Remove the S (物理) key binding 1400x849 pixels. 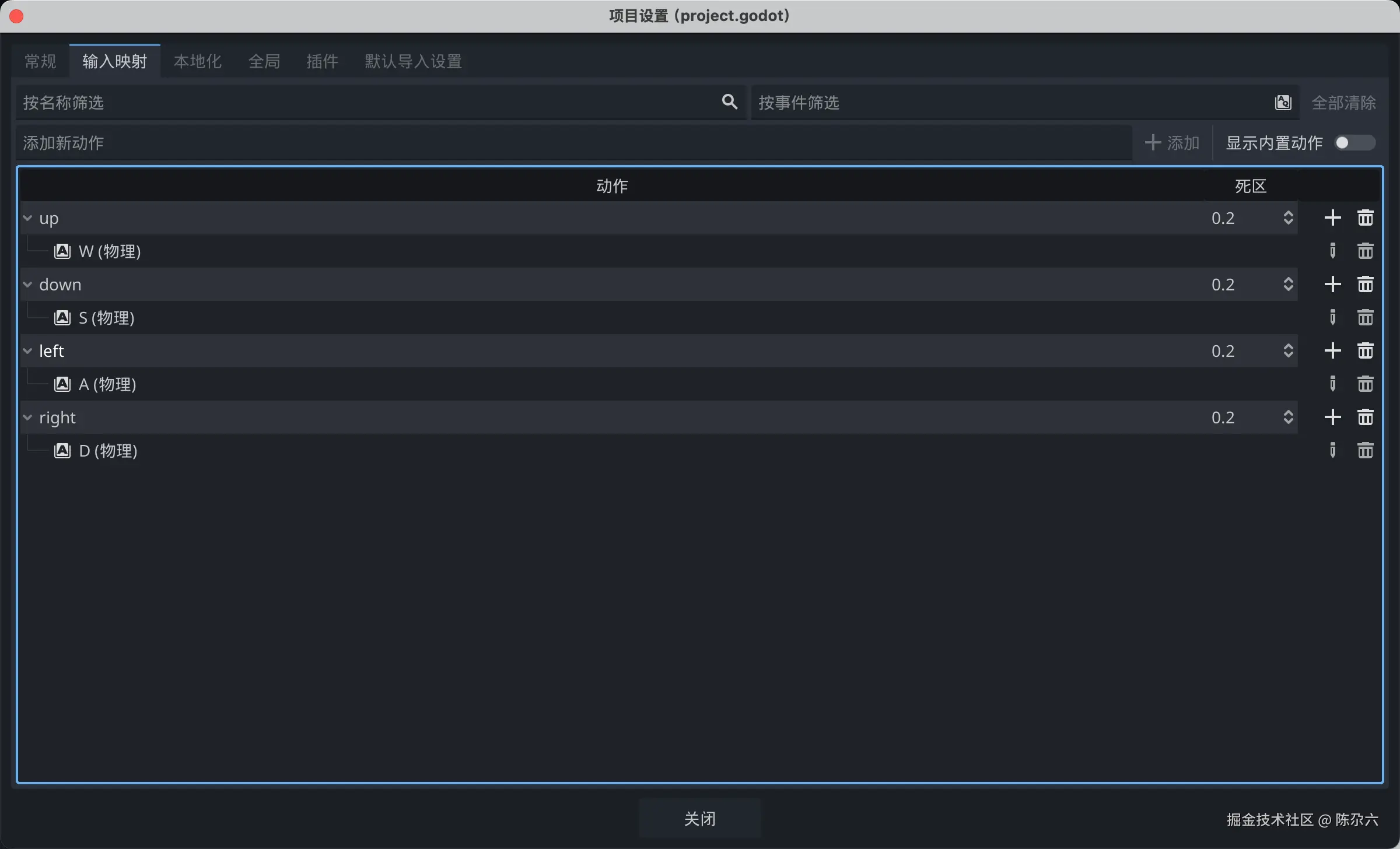point(1365,318)
